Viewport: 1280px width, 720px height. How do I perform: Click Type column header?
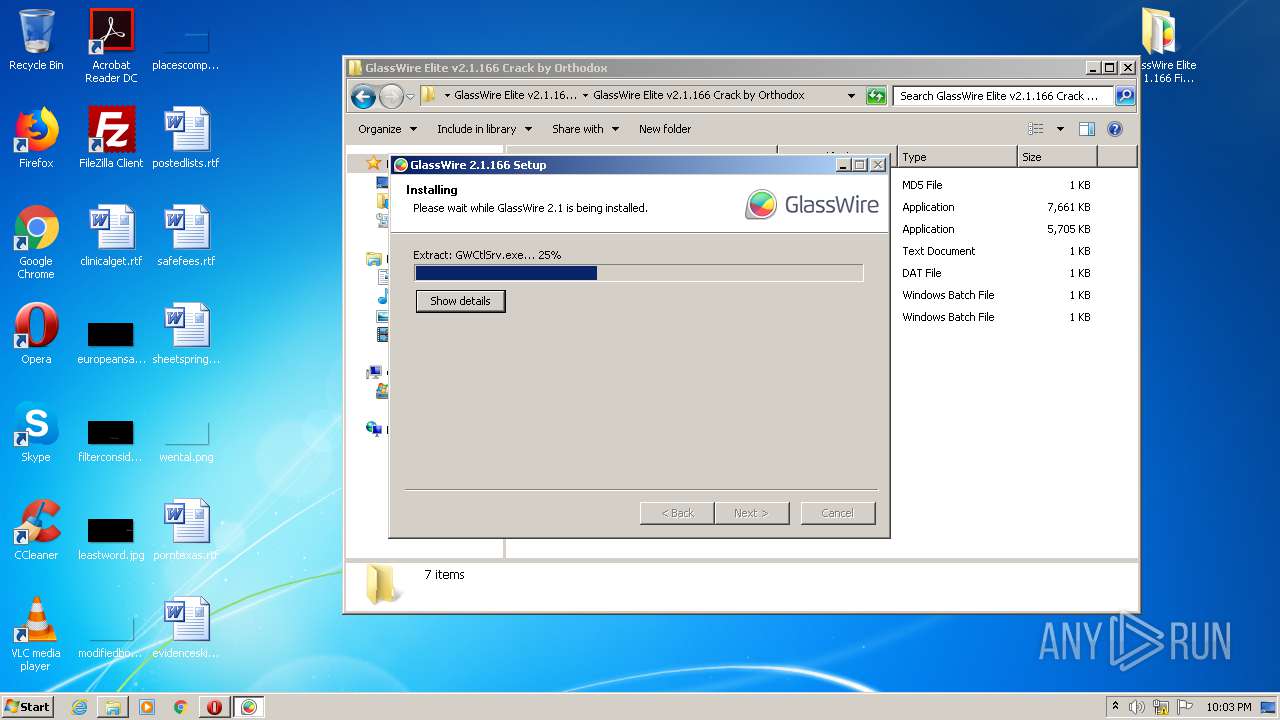coord(957,157)
